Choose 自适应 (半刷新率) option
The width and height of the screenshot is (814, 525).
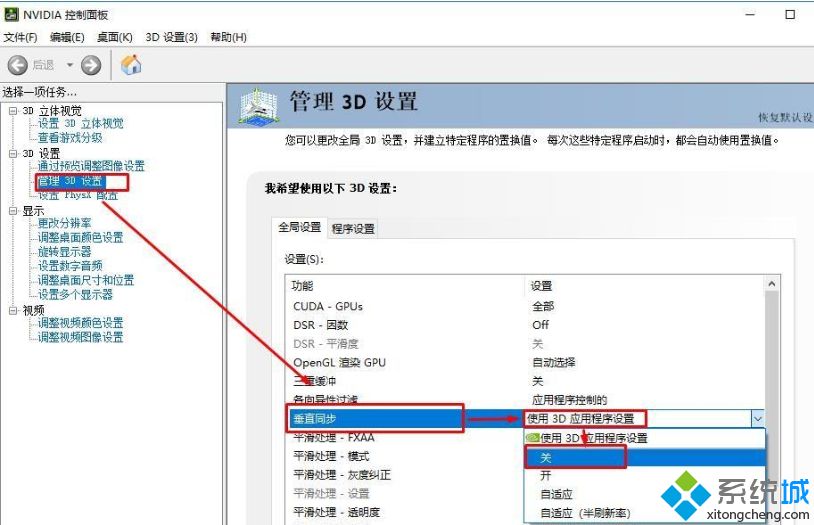point(645,514)
